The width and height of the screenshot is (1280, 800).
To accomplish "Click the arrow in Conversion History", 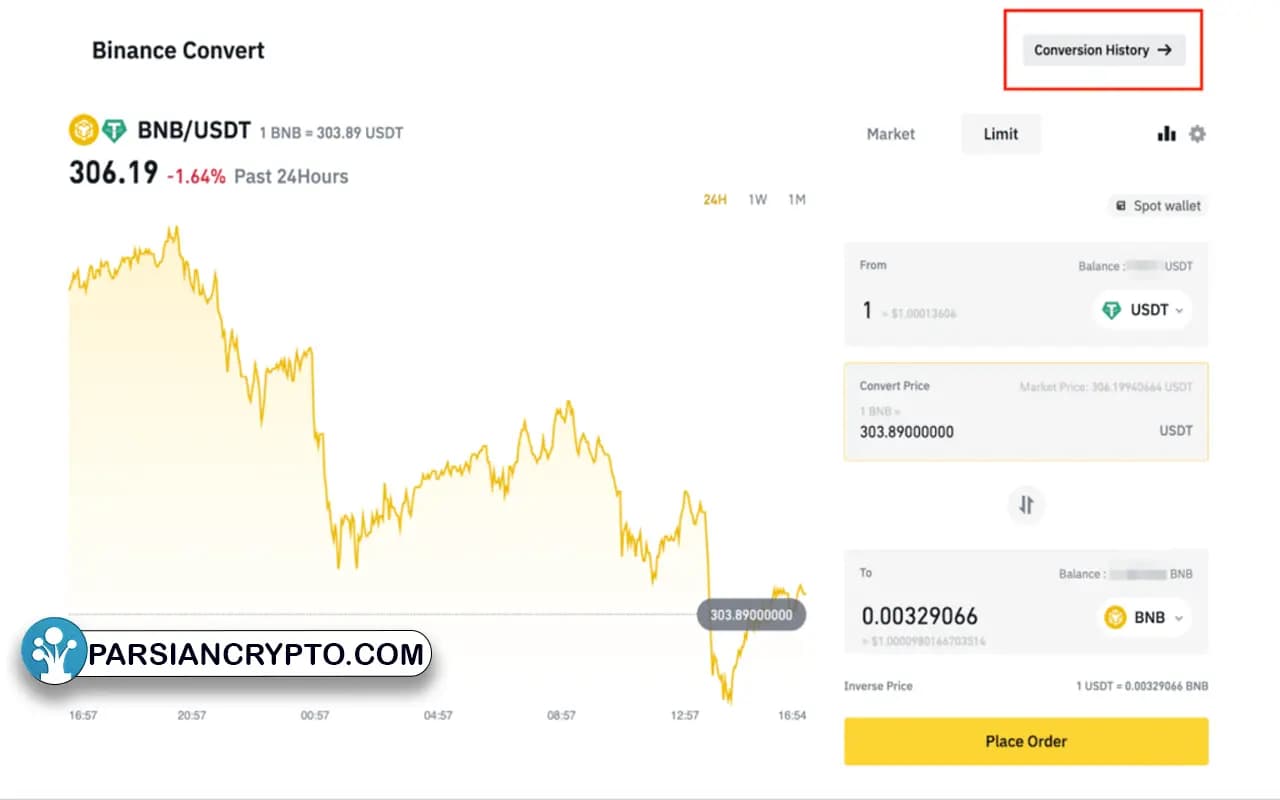I will coord(1164,50).
